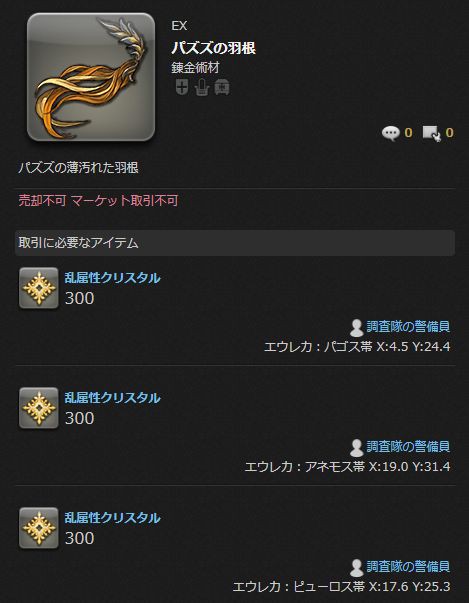Open the comments speech bubble icon
The image size is (469, 603).
click(x=391, y=133)
